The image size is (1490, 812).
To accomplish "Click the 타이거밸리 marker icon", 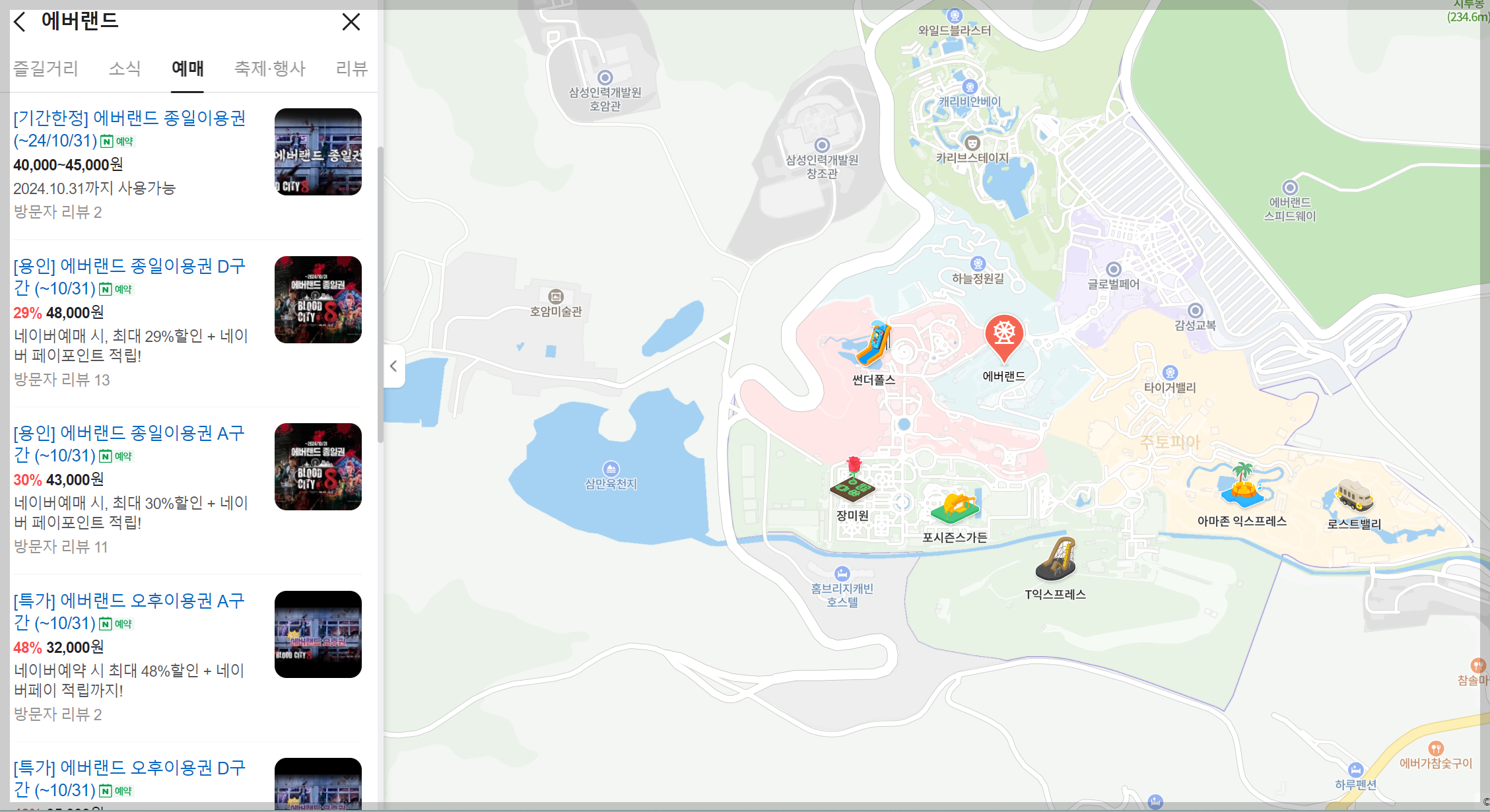I will (x=1170, y=372).
